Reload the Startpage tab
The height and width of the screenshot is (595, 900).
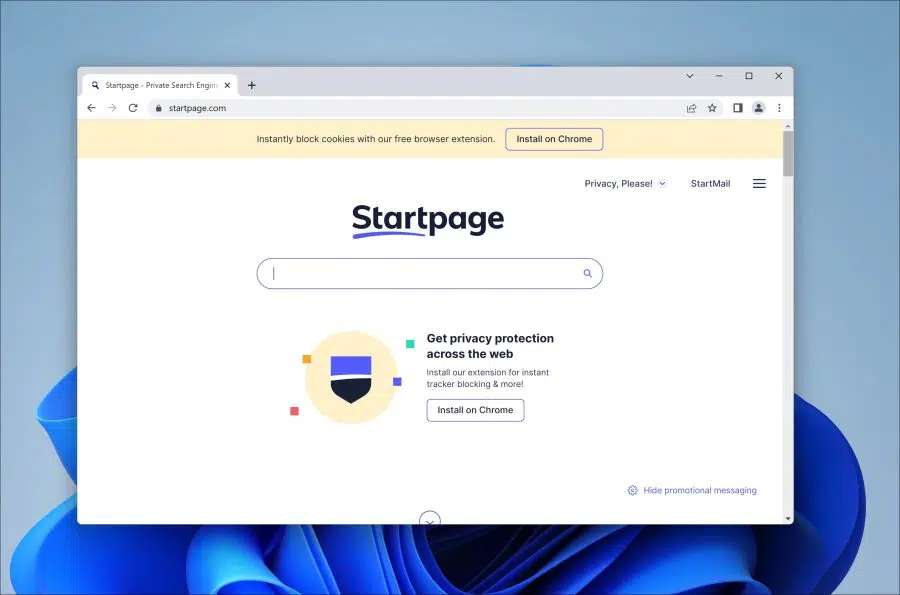133,108
